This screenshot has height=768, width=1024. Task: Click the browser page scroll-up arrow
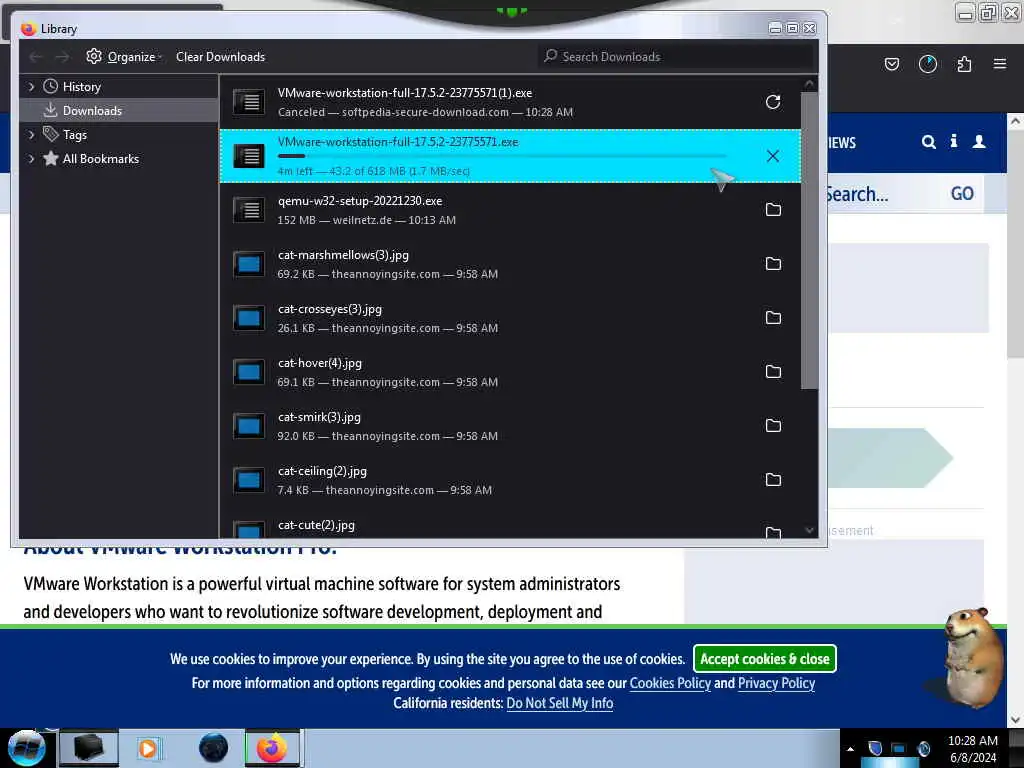pyautogui.click(x=1015, y=121)
